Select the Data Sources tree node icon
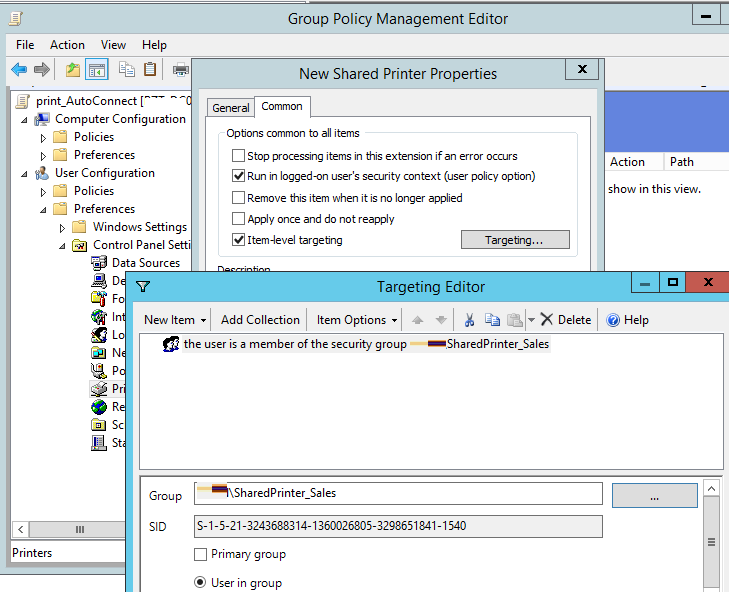 coord(99,263)
